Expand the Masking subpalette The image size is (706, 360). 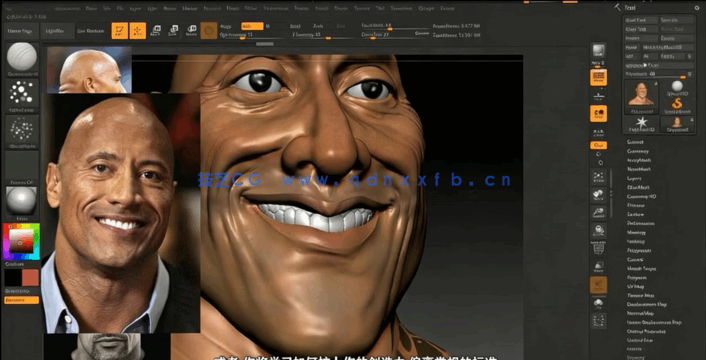[636, 232]
